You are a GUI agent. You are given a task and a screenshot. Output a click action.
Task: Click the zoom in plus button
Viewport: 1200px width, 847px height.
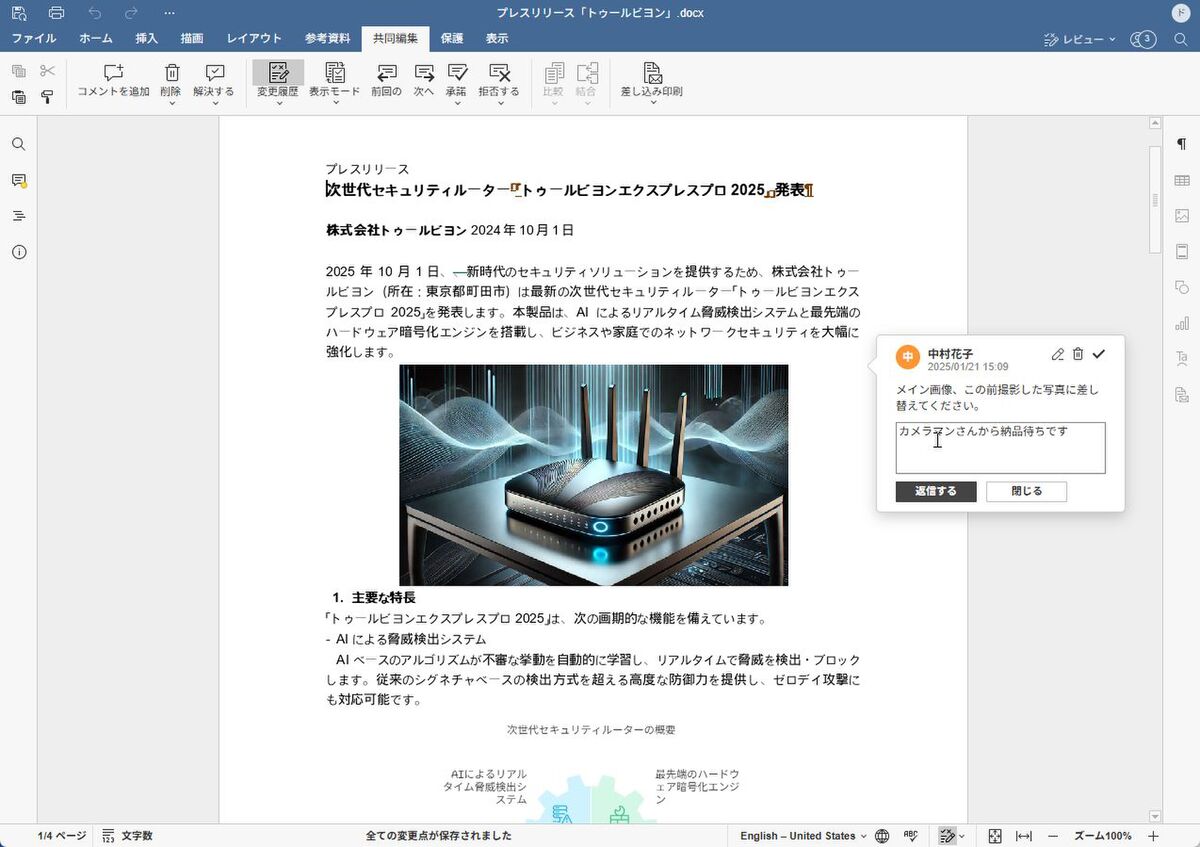(1153, 836)
